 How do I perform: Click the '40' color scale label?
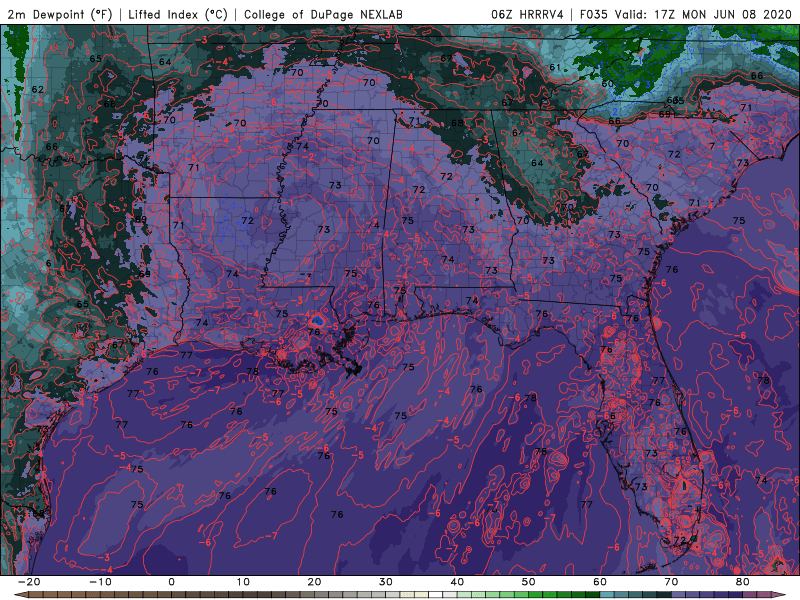tap(457, 582)
